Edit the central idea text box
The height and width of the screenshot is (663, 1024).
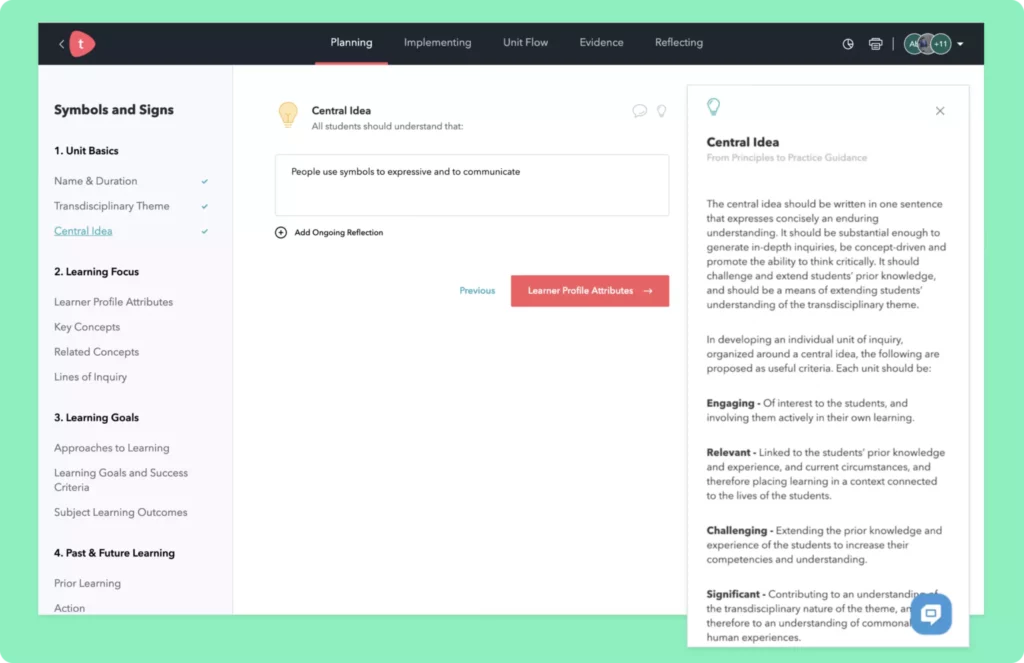(x=471, y=185)
